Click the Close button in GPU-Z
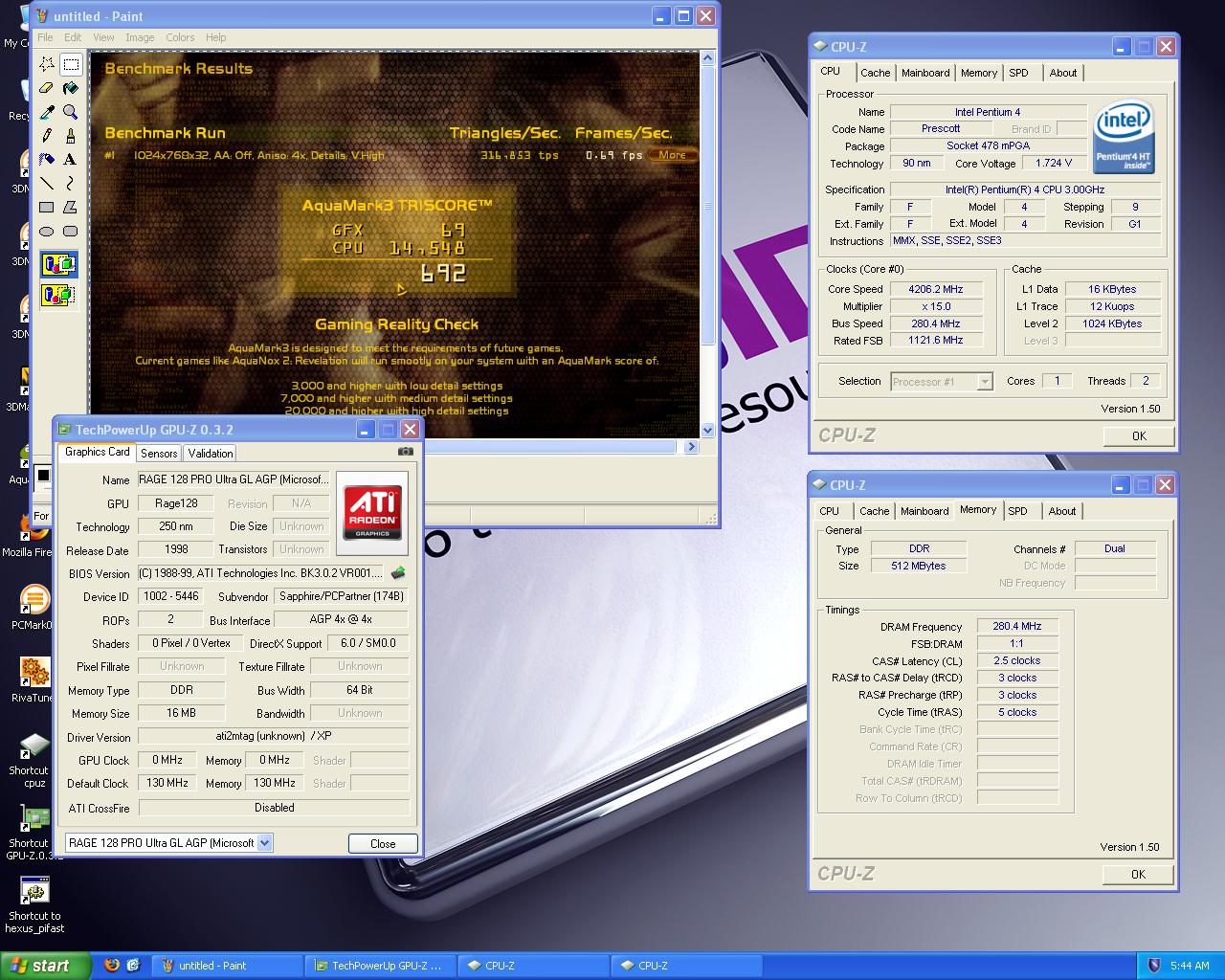Screen dimensions: 1225x980 click(x=383, y=843)
